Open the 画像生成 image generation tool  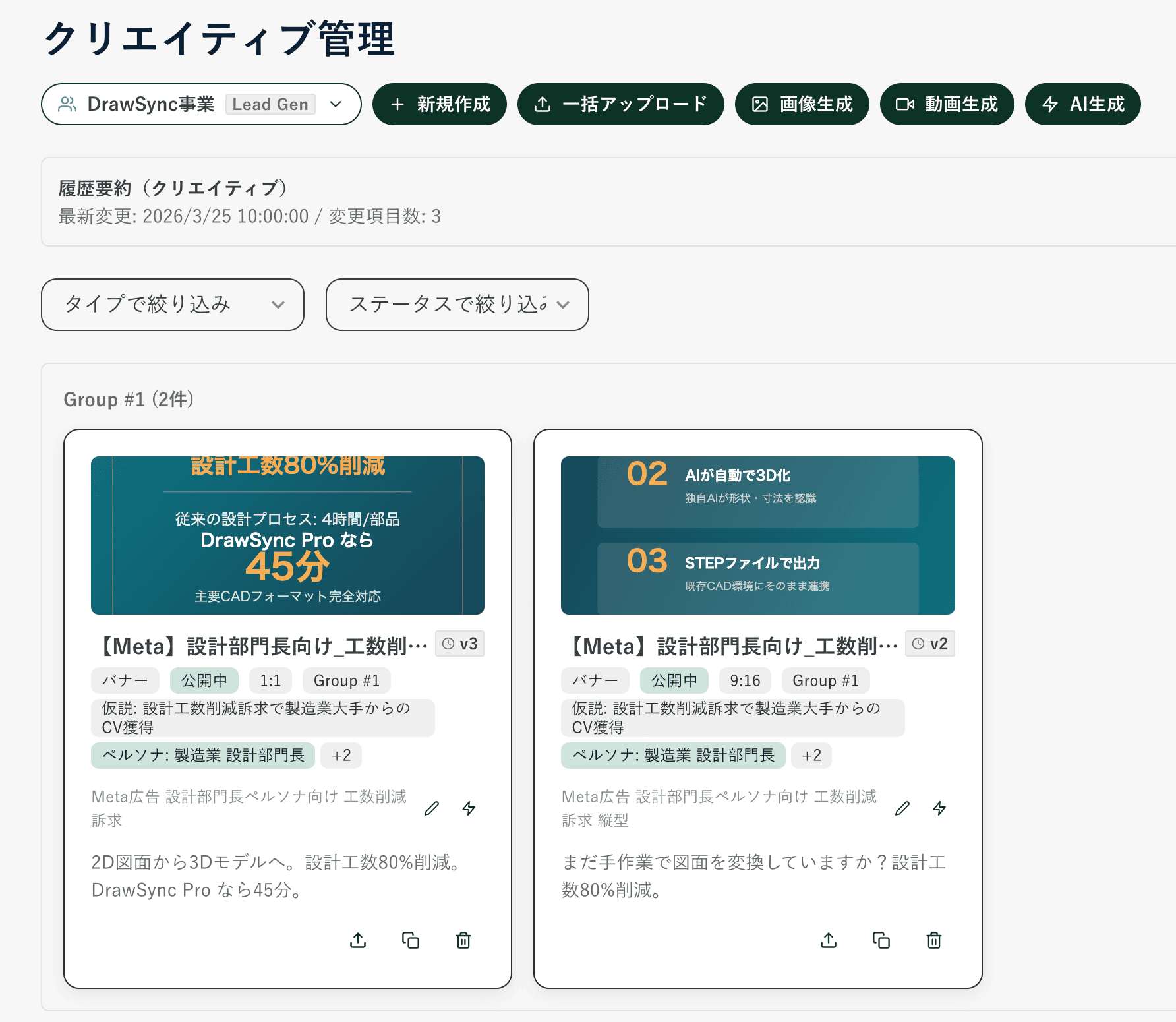(x=802, y=104)
